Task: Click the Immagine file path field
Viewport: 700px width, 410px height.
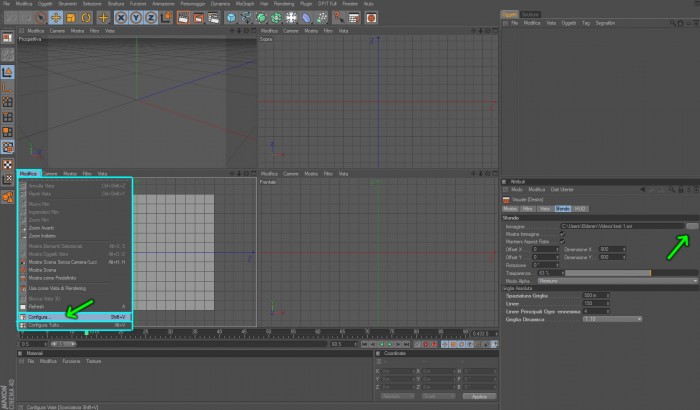Action: (622, 226)
